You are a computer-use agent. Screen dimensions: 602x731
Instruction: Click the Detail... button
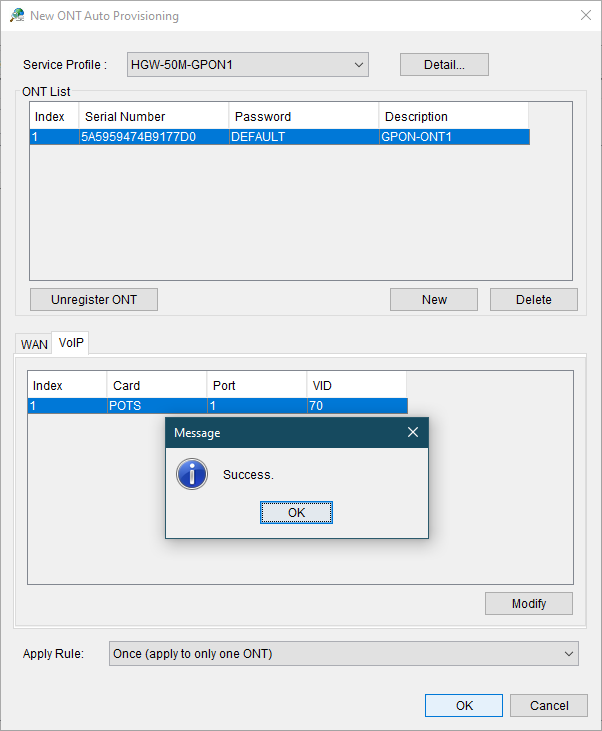[444, 65]
